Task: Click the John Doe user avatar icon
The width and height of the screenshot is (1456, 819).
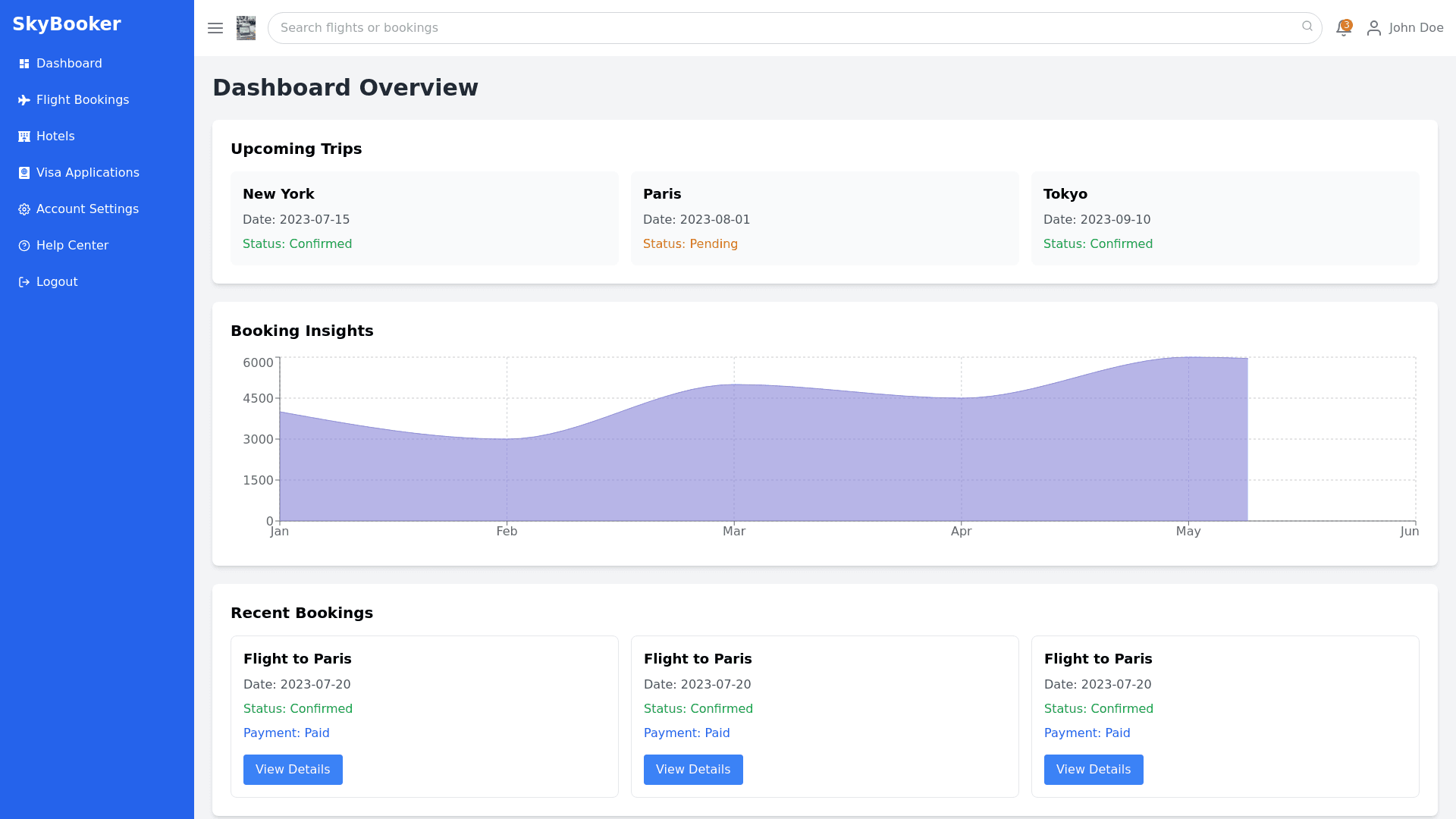Action: (x=1373, y=28)
